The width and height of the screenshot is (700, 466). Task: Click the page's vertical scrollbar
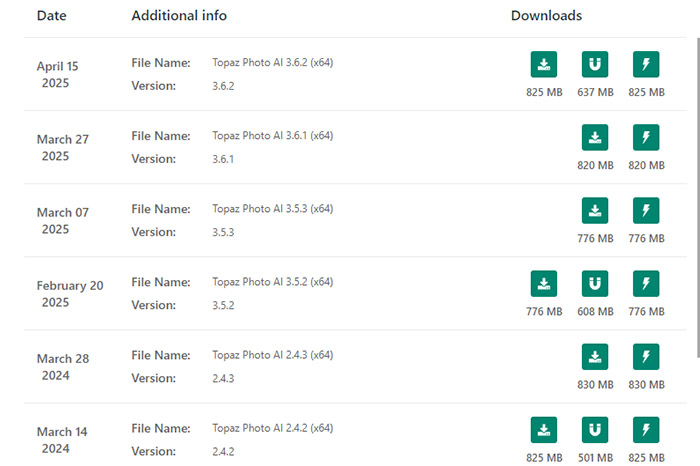coord(698,197)
